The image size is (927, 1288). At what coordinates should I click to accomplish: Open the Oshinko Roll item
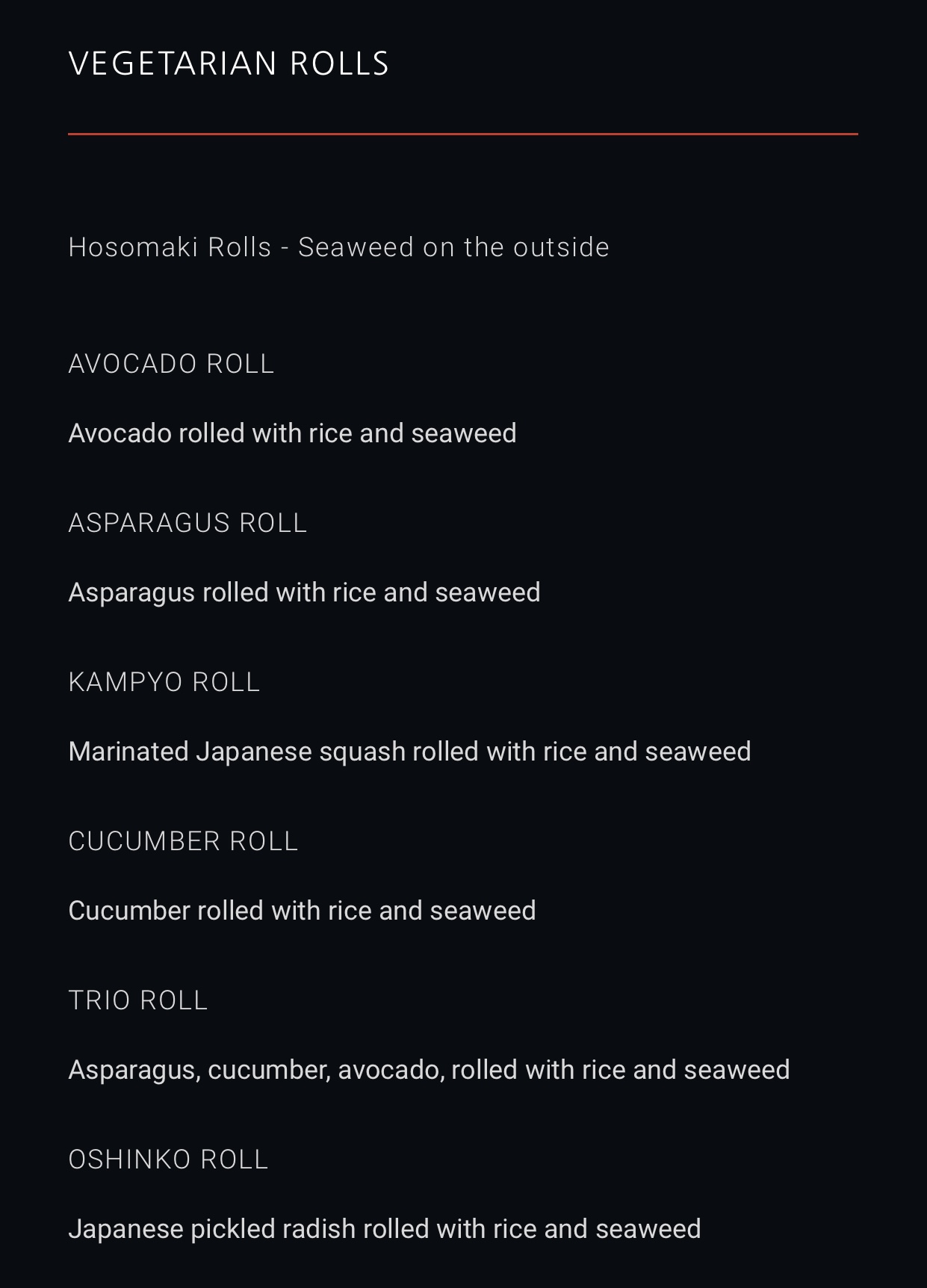pyautogui.click(x=168, y=1159)
